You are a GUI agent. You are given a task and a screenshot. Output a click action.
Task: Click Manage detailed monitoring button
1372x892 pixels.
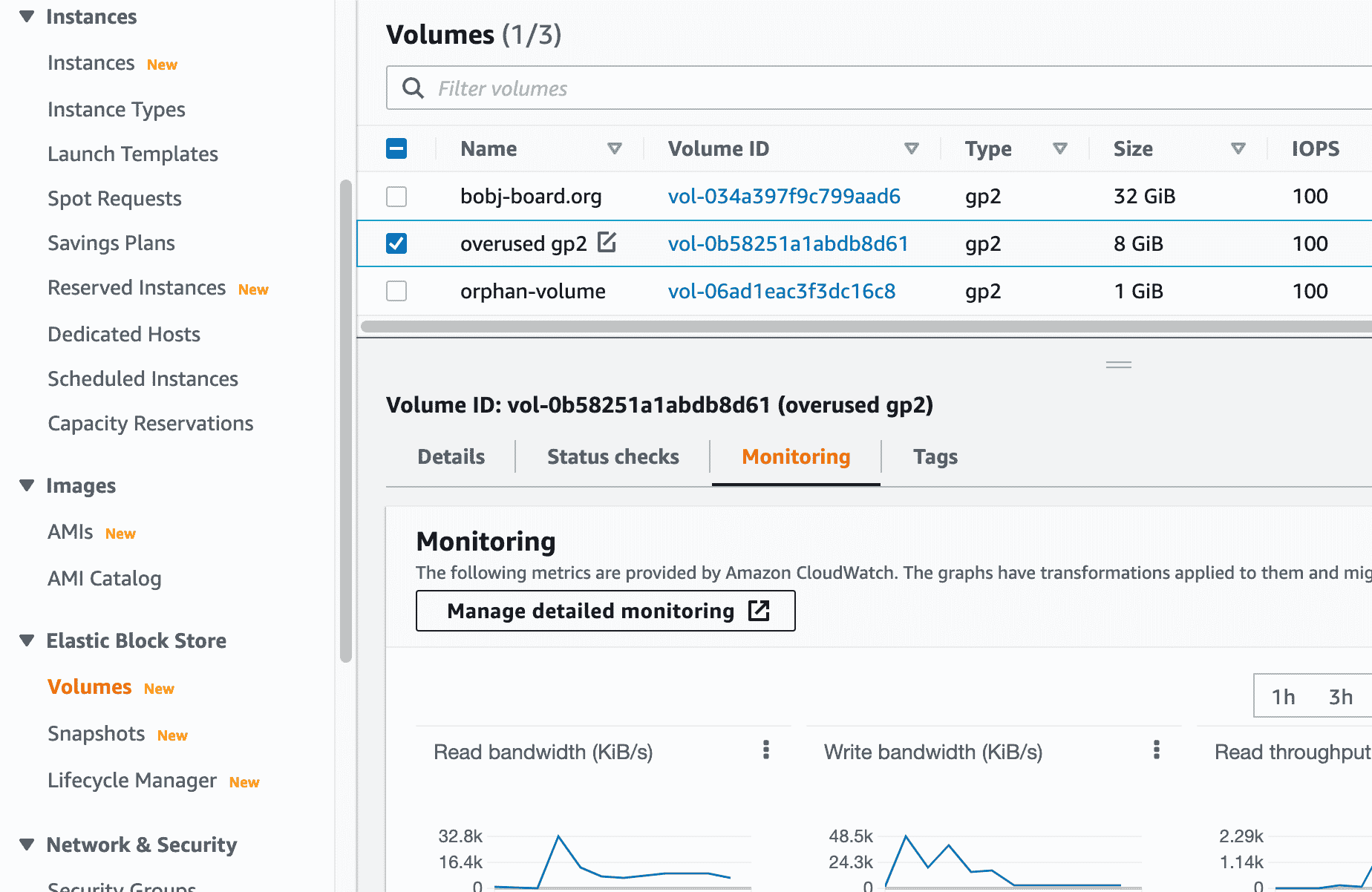(605, 611)
